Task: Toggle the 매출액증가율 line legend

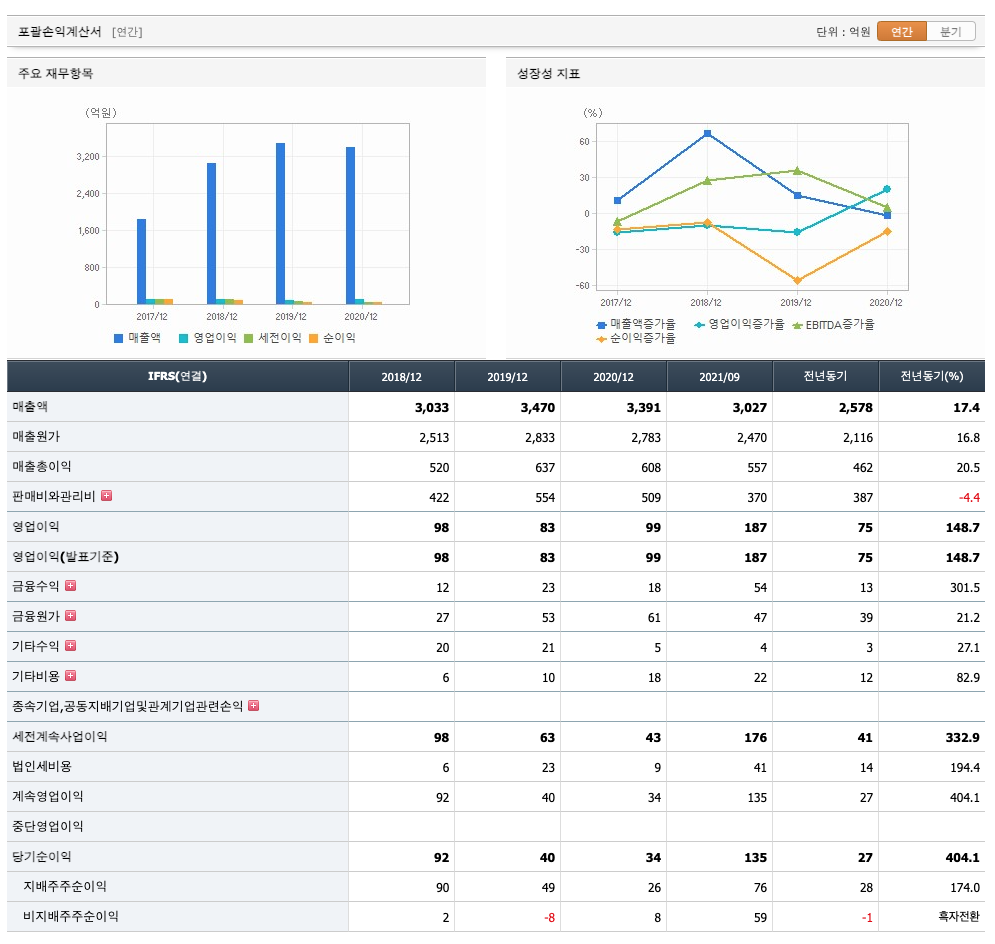Action: click(636, 324)
